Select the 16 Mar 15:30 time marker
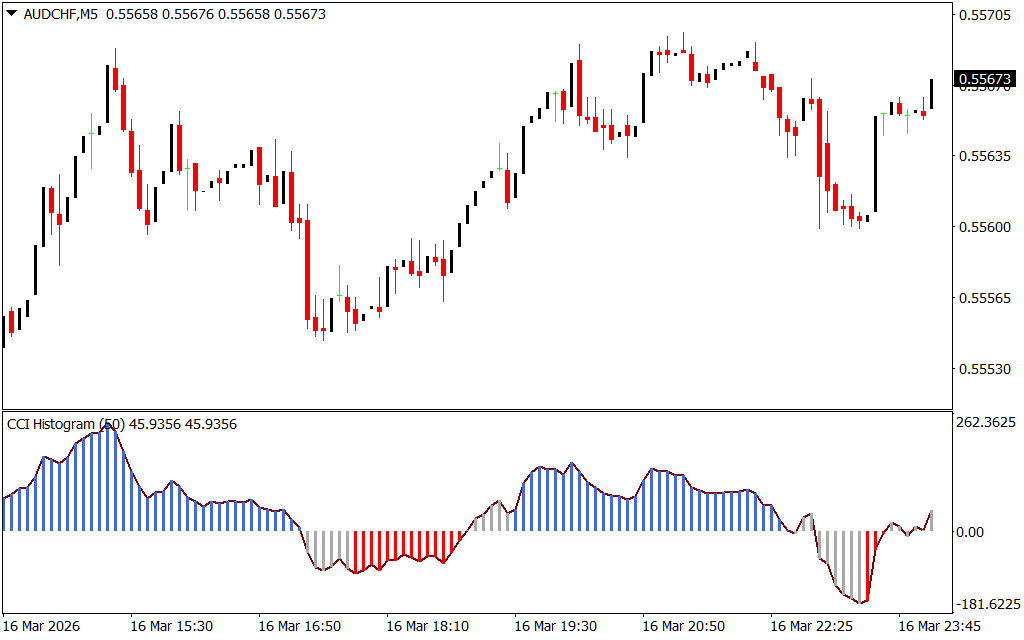 pos(172,626)
